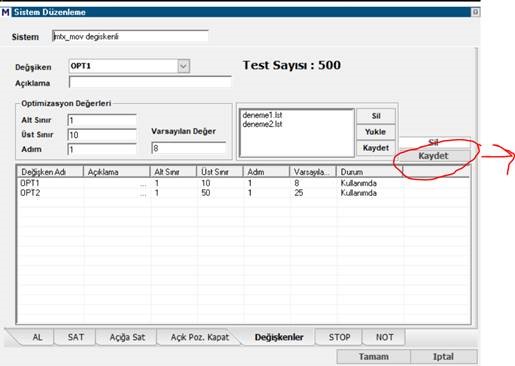Click the Sistem name input field
Image resolution: width=515 pixels, height=366 pixels.
130,36
